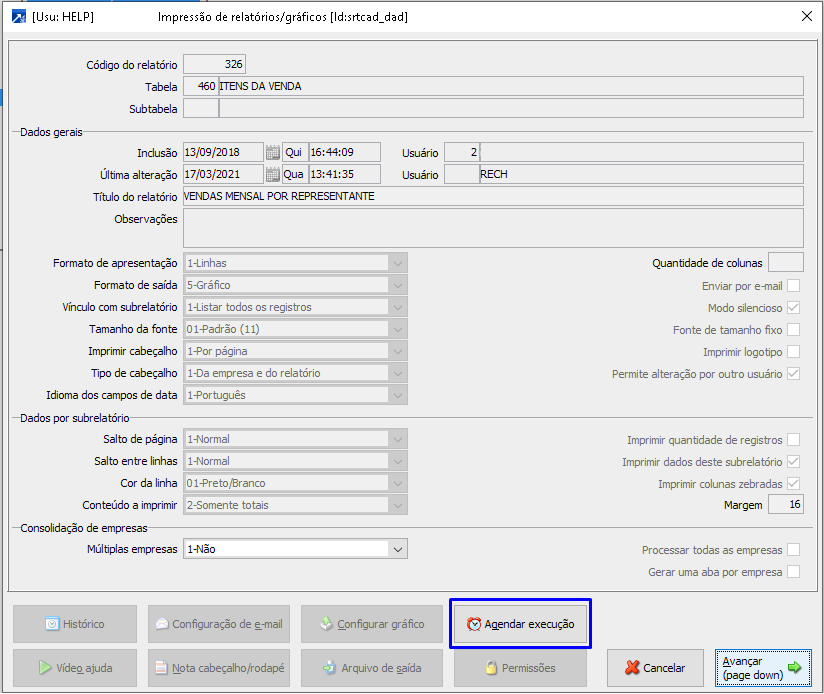The image size is (824, 694).
Task: Click the Subtabela code field
Action: click(201, 109)
